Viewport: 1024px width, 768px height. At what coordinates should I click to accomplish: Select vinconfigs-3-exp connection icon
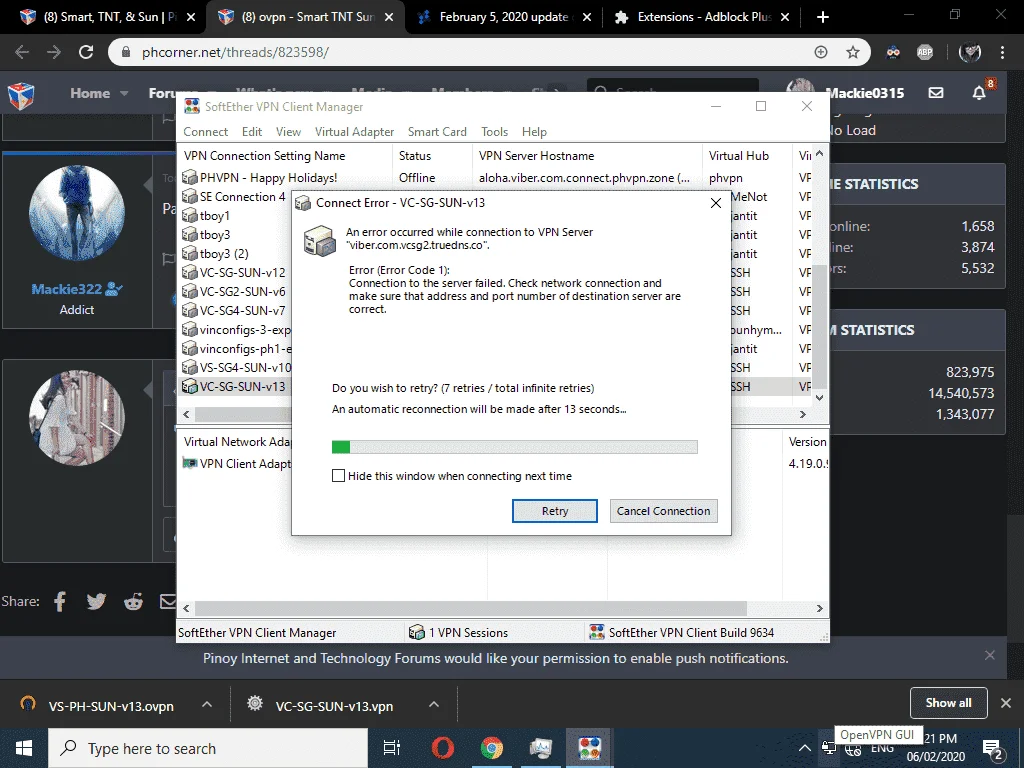(x=189, y=329)
